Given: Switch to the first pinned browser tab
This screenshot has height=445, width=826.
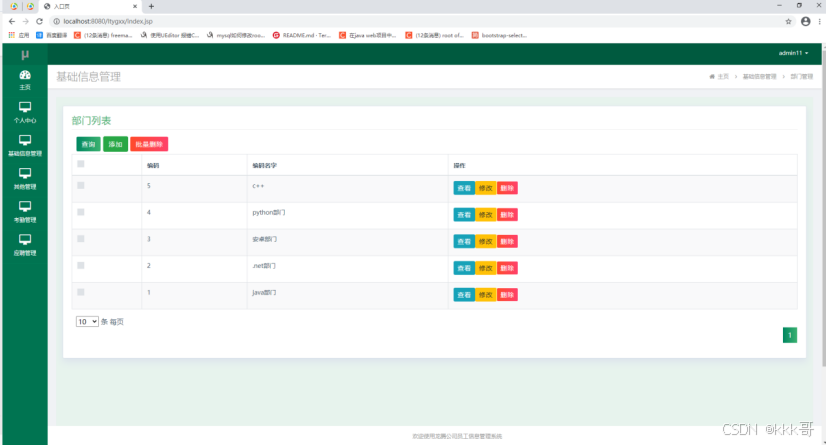Looking at the screenshot, I should click(x=14, y=6).
